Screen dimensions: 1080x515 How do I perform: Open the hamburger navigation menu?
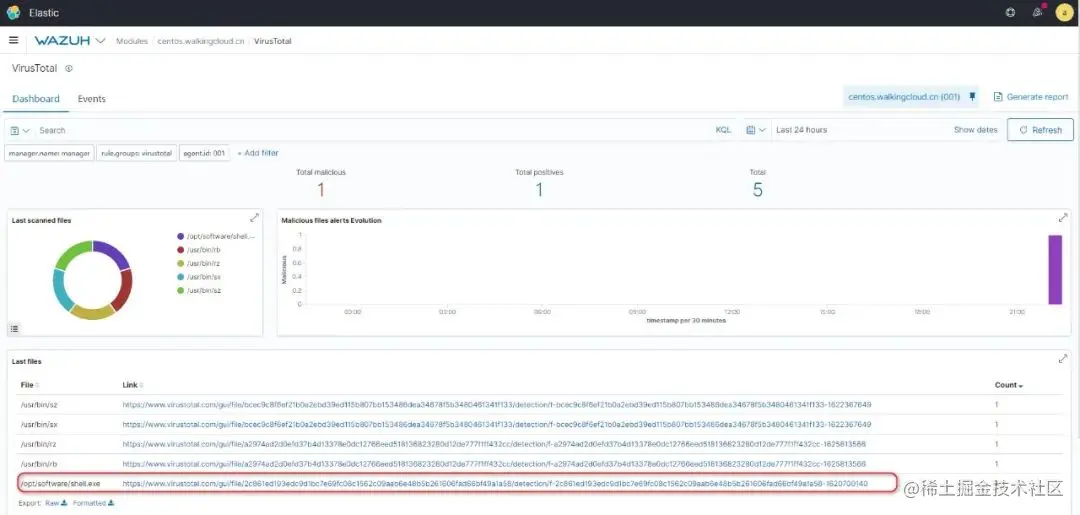(x=13, y=41)
